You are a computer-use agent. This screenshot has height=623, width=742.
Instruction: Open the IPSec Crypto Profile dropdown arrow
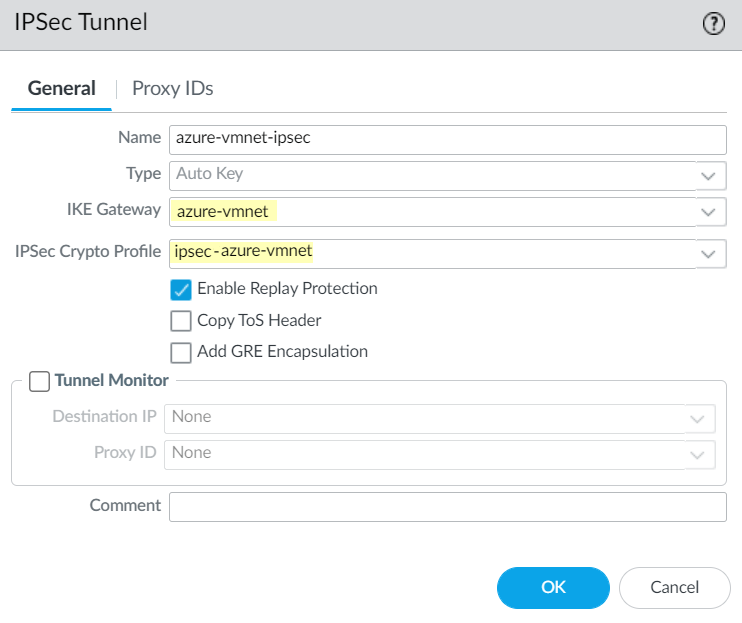click(x=709, y=253)
